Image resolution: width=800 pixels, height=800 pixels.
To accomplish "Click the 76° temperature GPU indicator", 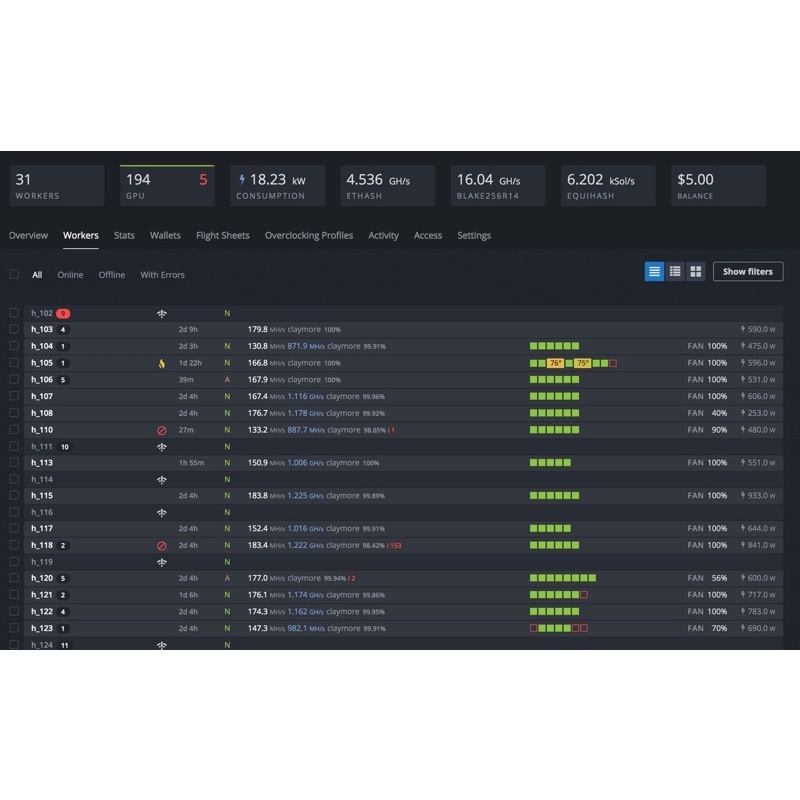I will (x=555, y=363).
